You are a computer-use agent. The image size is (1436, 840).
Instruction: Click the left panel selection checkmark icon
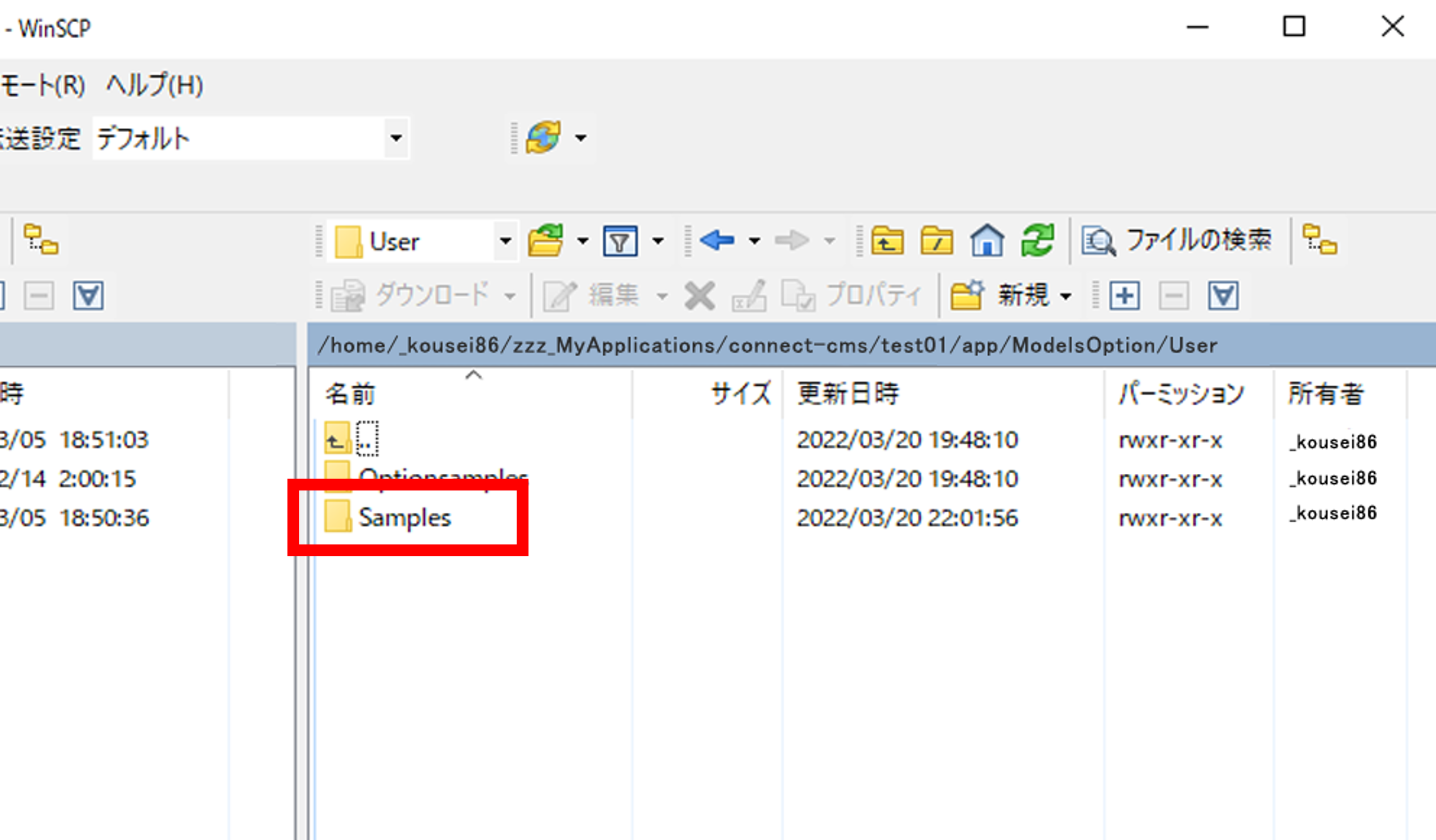[88, 295]
